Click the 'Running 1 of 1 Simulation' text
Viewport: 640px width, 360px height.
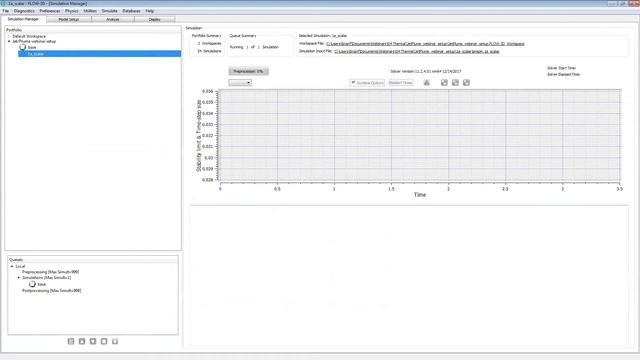[x=254, y=47]
